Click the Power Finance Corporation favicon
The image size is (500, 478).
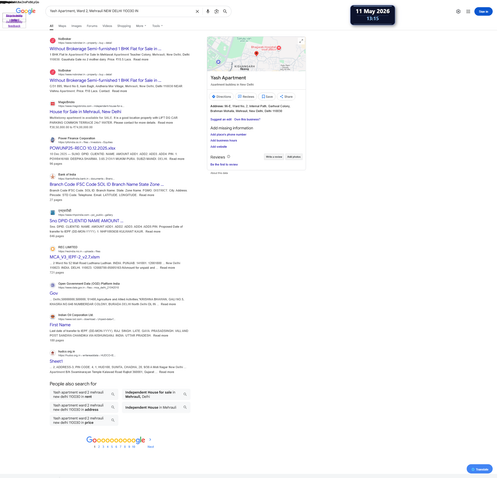53,140
